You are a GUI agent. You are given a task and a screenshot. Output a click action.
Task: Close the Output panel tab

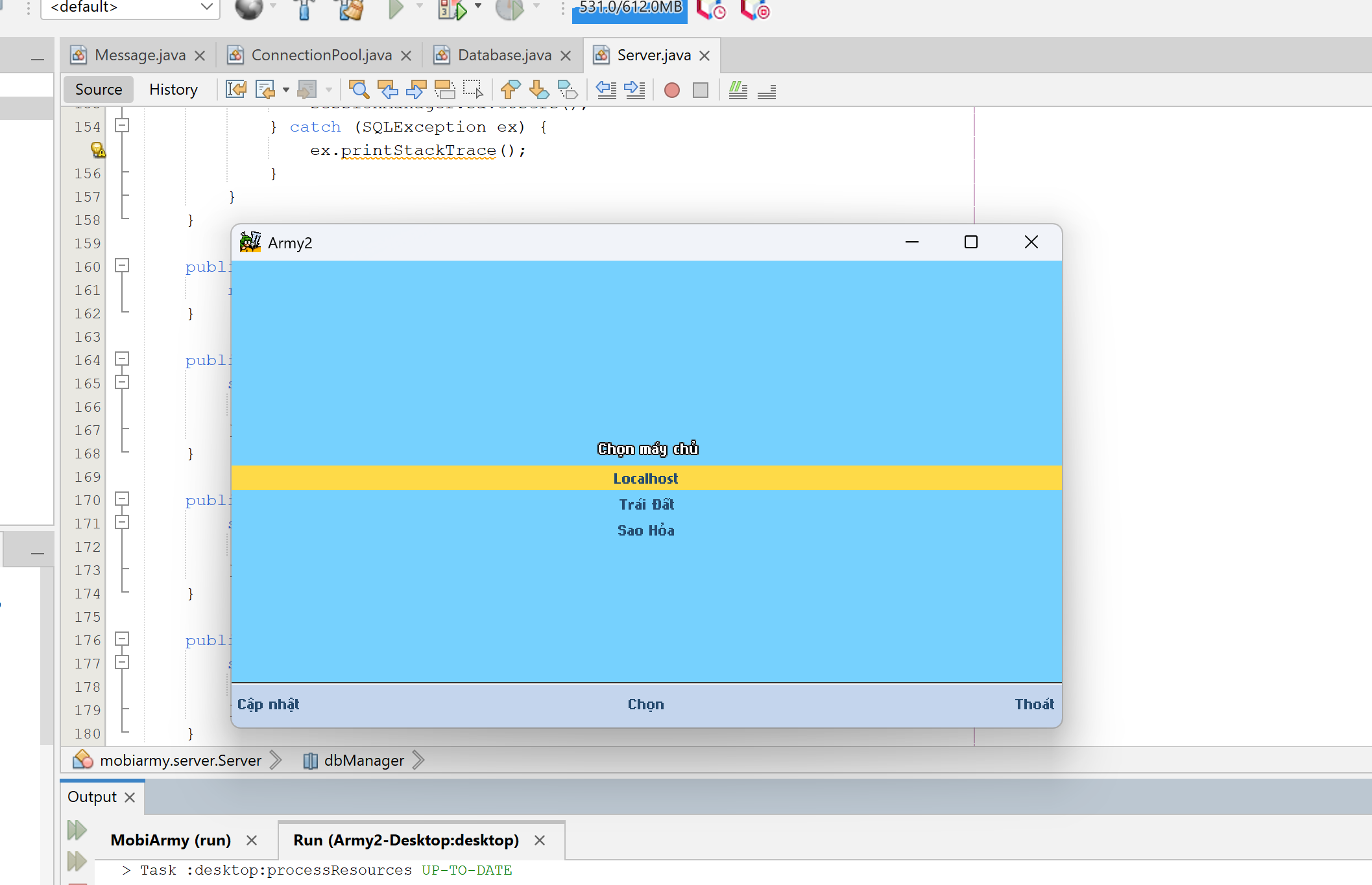pos(130,797)
